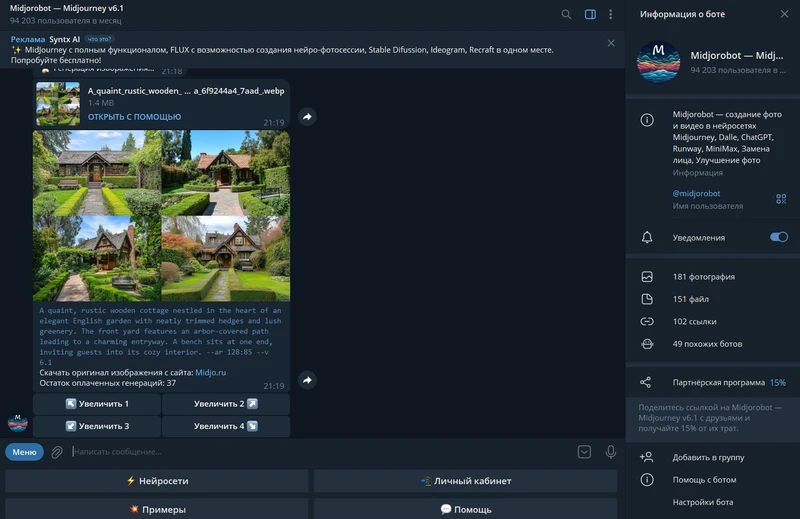The width and height of the screenshot is (800, 519).
Task: Click the file icon beside 151 файл
Action: pos(647,299)
